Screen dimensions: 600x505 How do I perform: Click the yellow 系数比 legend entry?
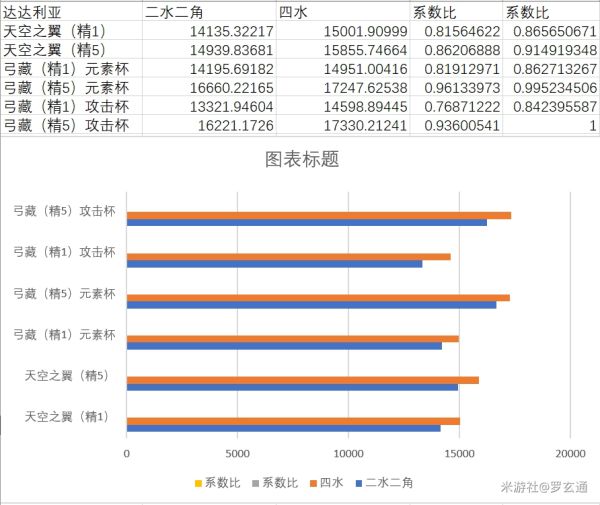tap(217, 483)
